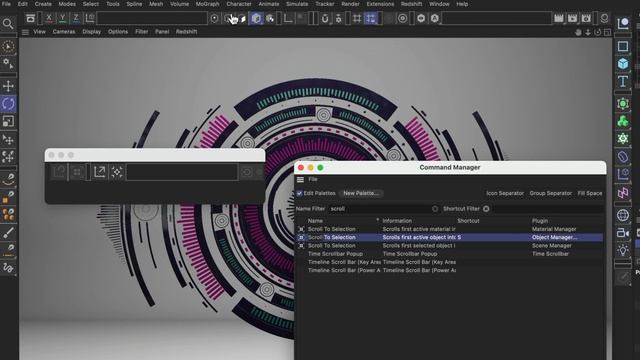Screen dimensions: 640x360
Task: Click Icon Separator button
Action: (505, 193)
